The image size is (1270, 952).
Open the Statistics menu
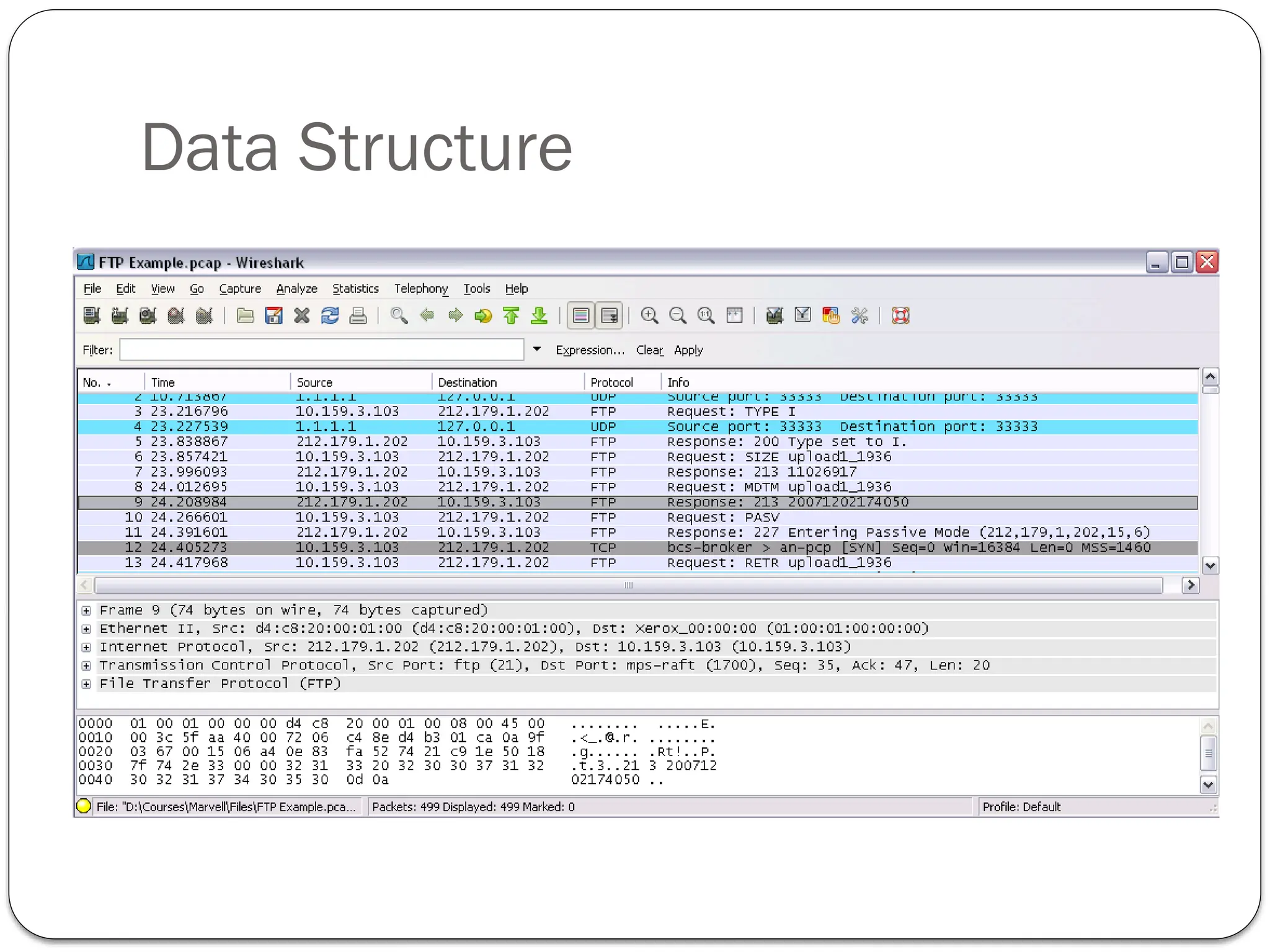coord(355,289)
